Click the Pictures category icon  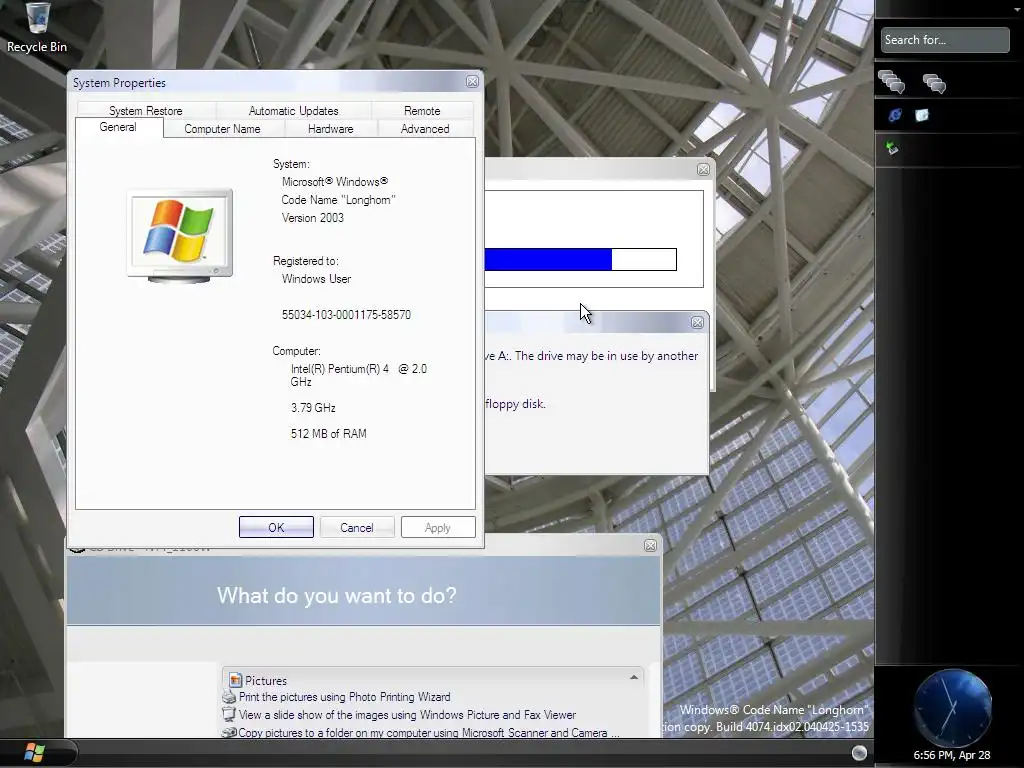(x=235, y=680)
